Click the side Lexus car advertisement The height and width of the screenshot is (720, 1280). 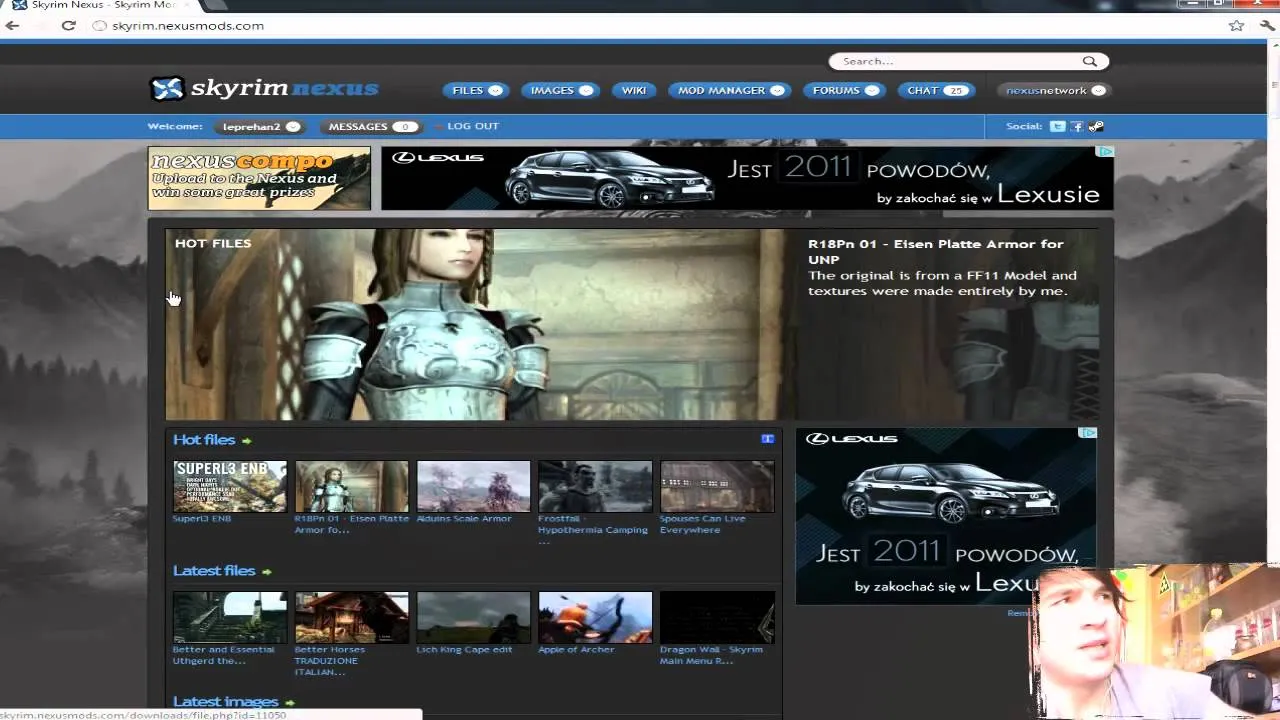[x=946, y=516]
